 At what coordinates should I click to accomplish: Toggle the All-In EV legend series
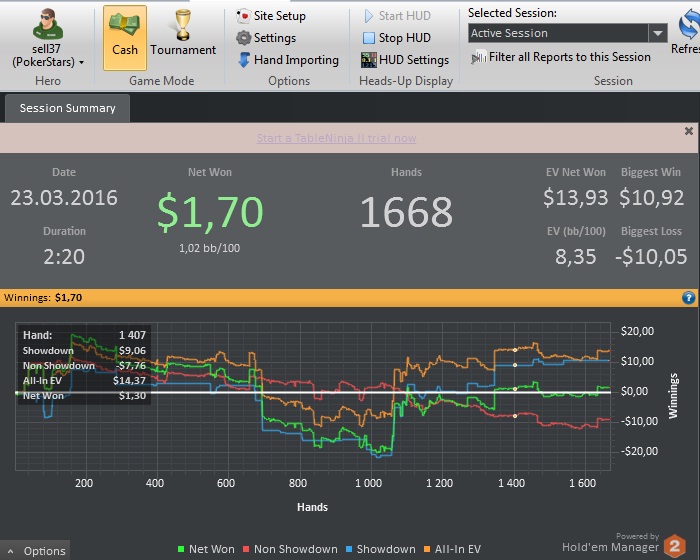point(452,549)
